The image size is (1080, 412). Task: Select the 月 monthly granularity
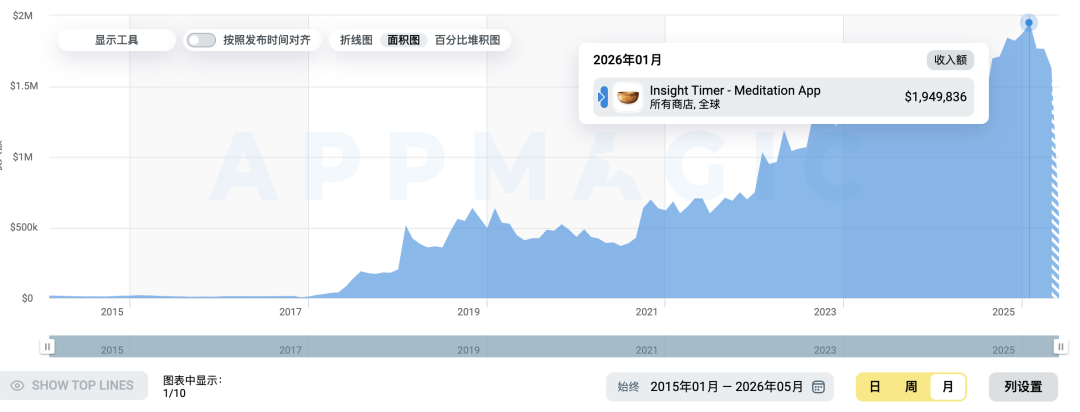(x=948, y=387)
